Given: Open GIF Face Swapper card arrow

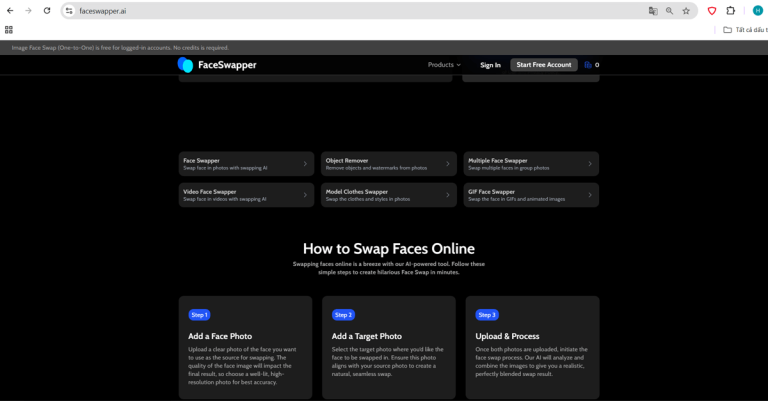Looking at the screenshot, I should 590,195.
